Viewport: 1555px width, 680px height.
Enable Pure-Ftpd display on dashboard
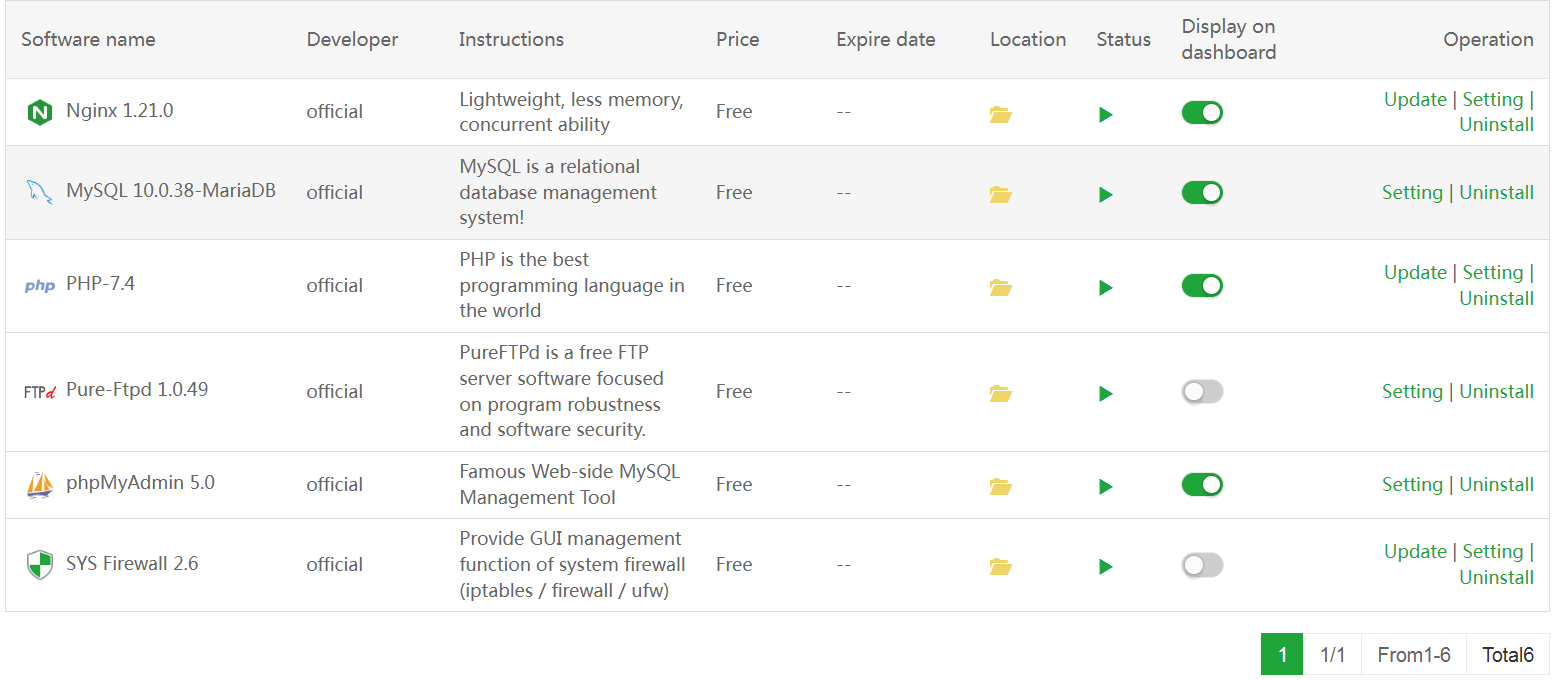click(x=1202, y=391)
